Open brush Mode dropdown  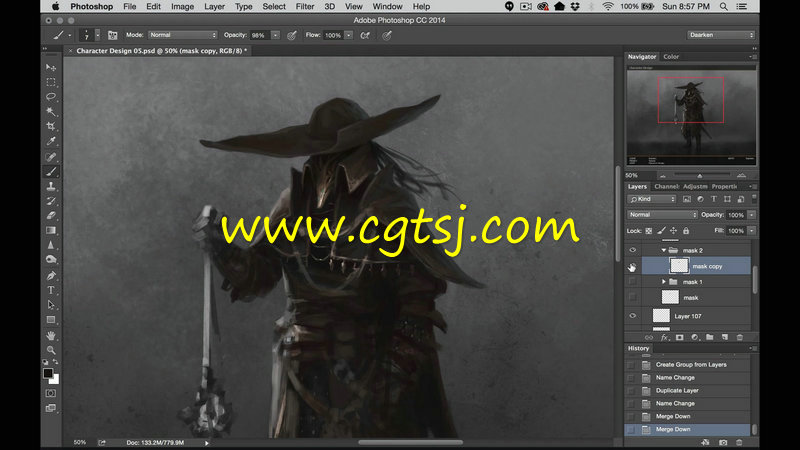point(183,35)
